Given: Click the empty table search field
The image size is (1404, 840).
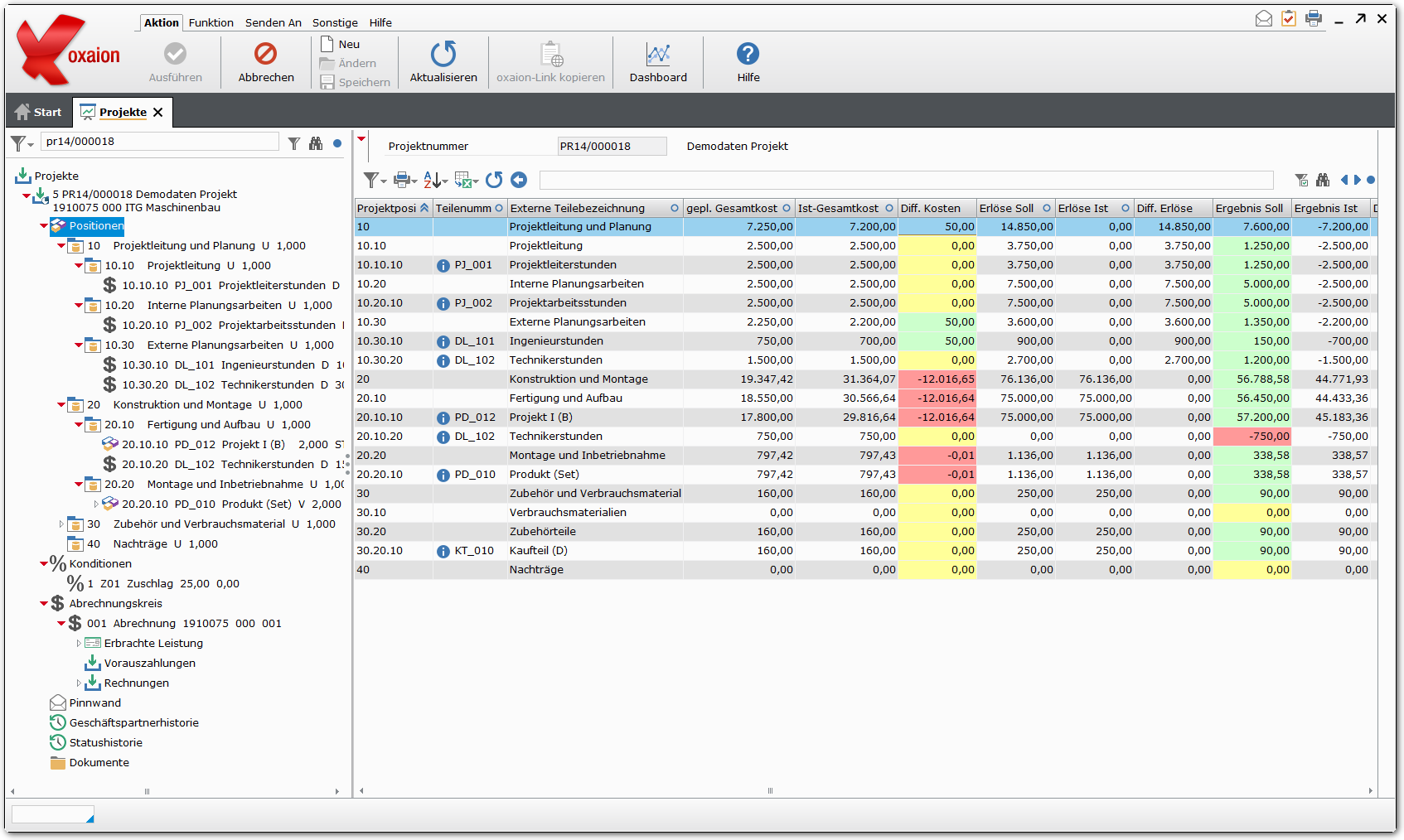Looking at the screenshot, I should pyautogui.click(x=907, y=180).
